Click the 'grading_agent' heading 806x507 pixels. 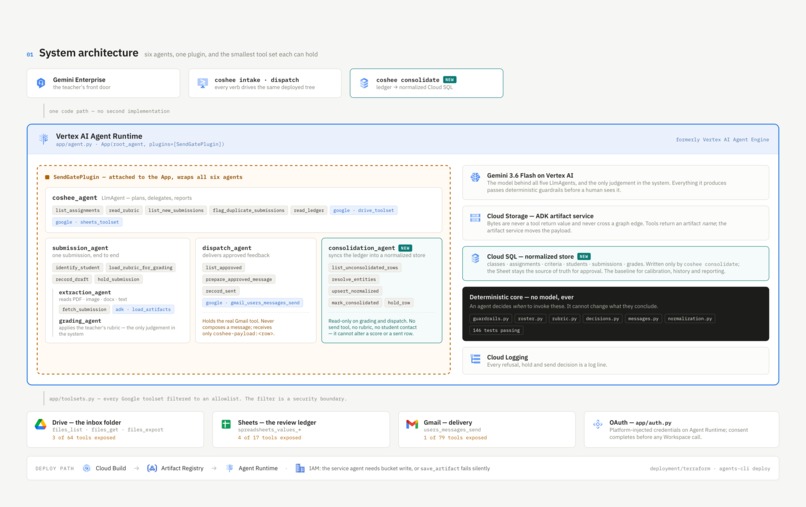(80, 321)
